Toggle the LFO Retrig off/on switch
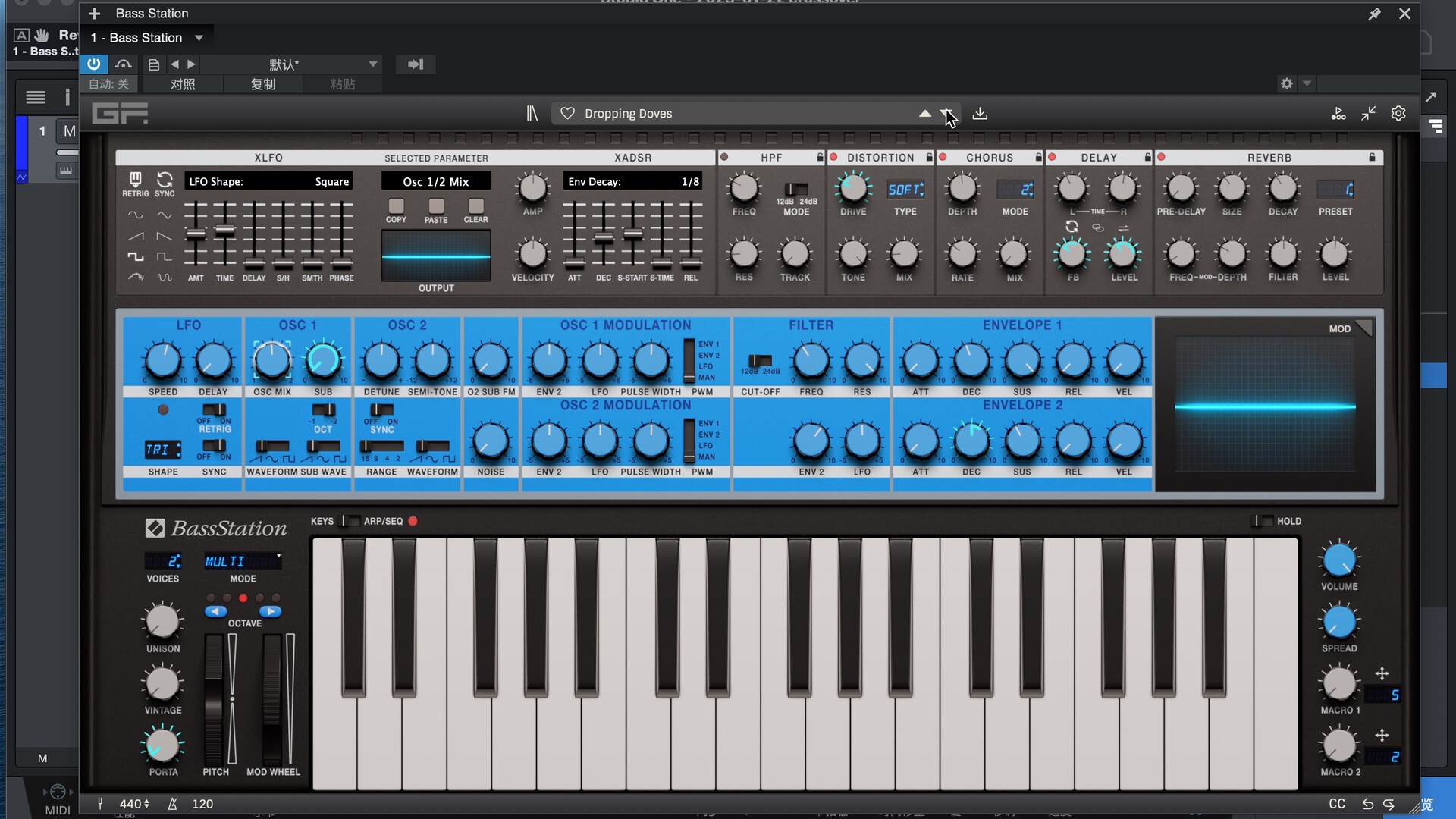 (x=215, y=409)
